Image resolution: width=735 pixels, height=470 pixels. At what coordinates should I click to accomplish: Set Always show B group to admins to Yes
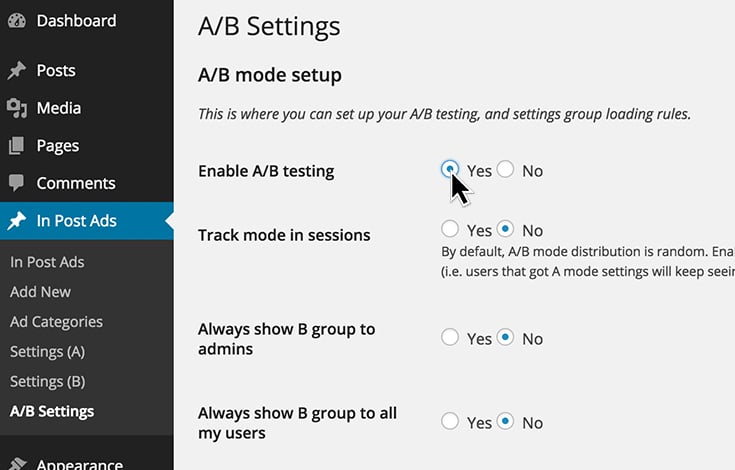coord(450,337)
